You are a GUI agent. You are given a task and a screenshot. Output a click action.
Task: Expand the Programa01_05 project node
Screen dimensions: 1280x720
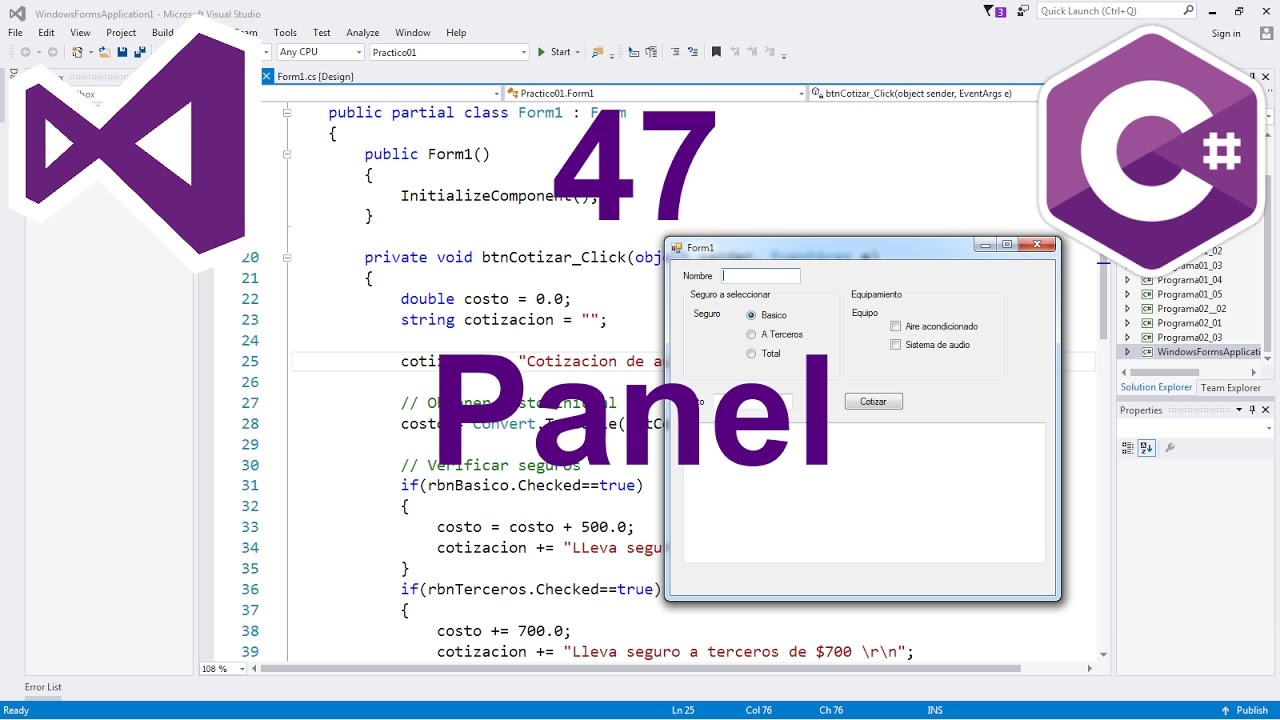click(x=1128, y=294)
